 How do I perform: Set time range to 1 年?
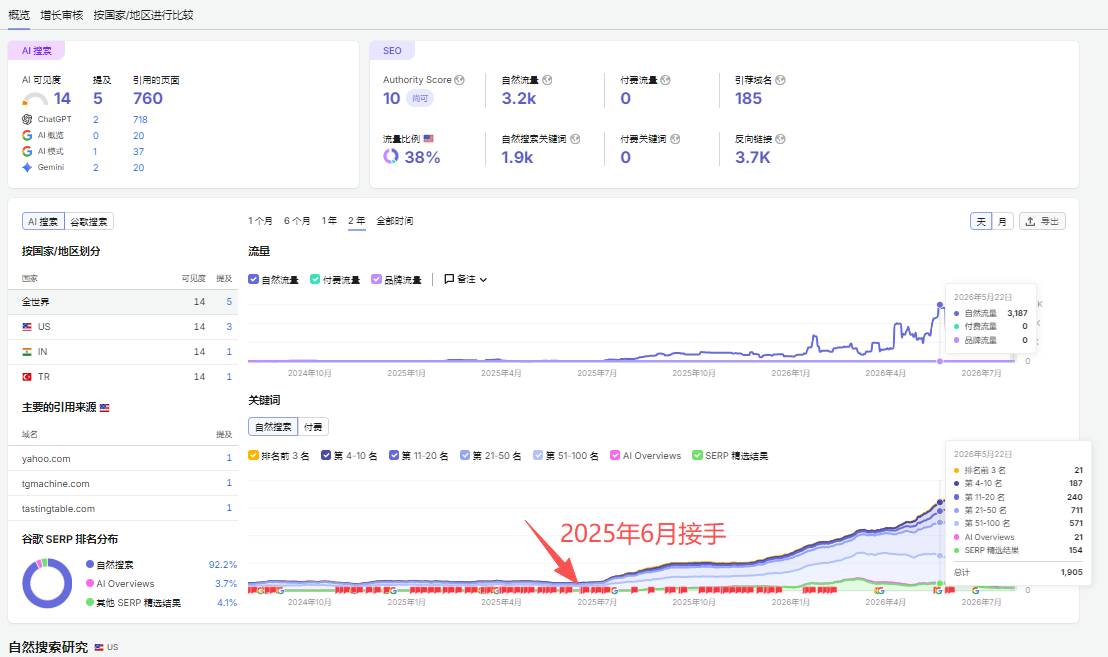click(329, 221)
